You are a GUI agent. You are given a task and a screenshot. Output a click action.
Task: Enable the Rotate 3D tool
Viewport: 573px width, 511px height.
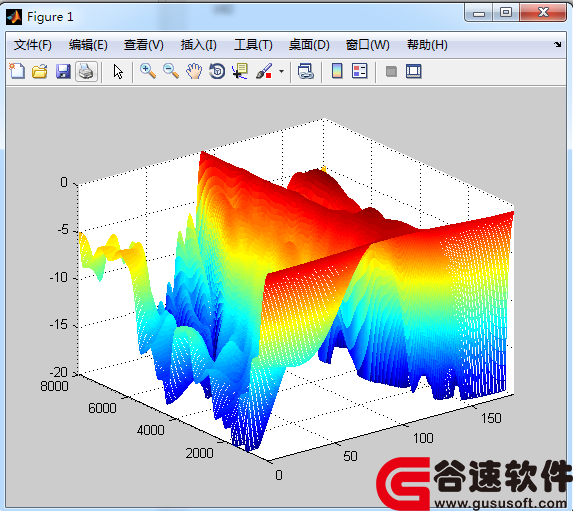click(x=217, y=71)
